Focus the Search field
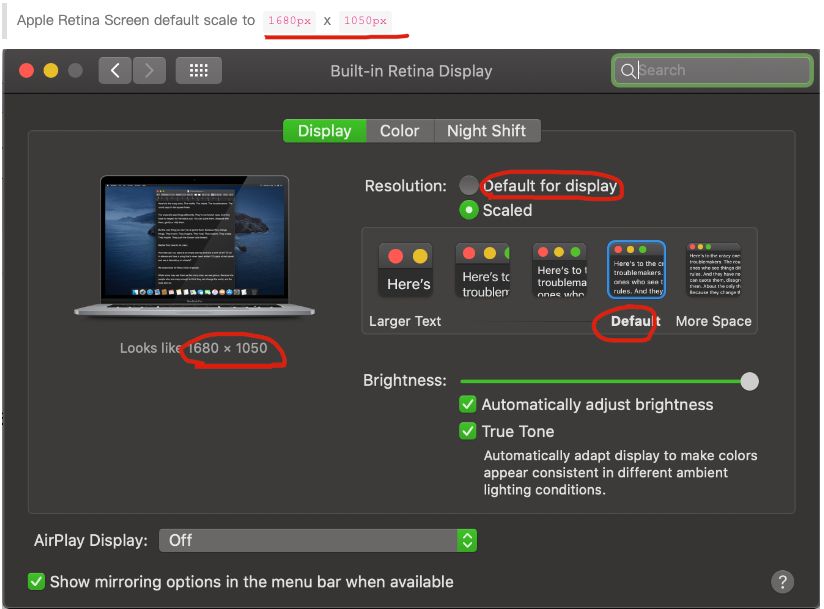 (x=712, y=70)
